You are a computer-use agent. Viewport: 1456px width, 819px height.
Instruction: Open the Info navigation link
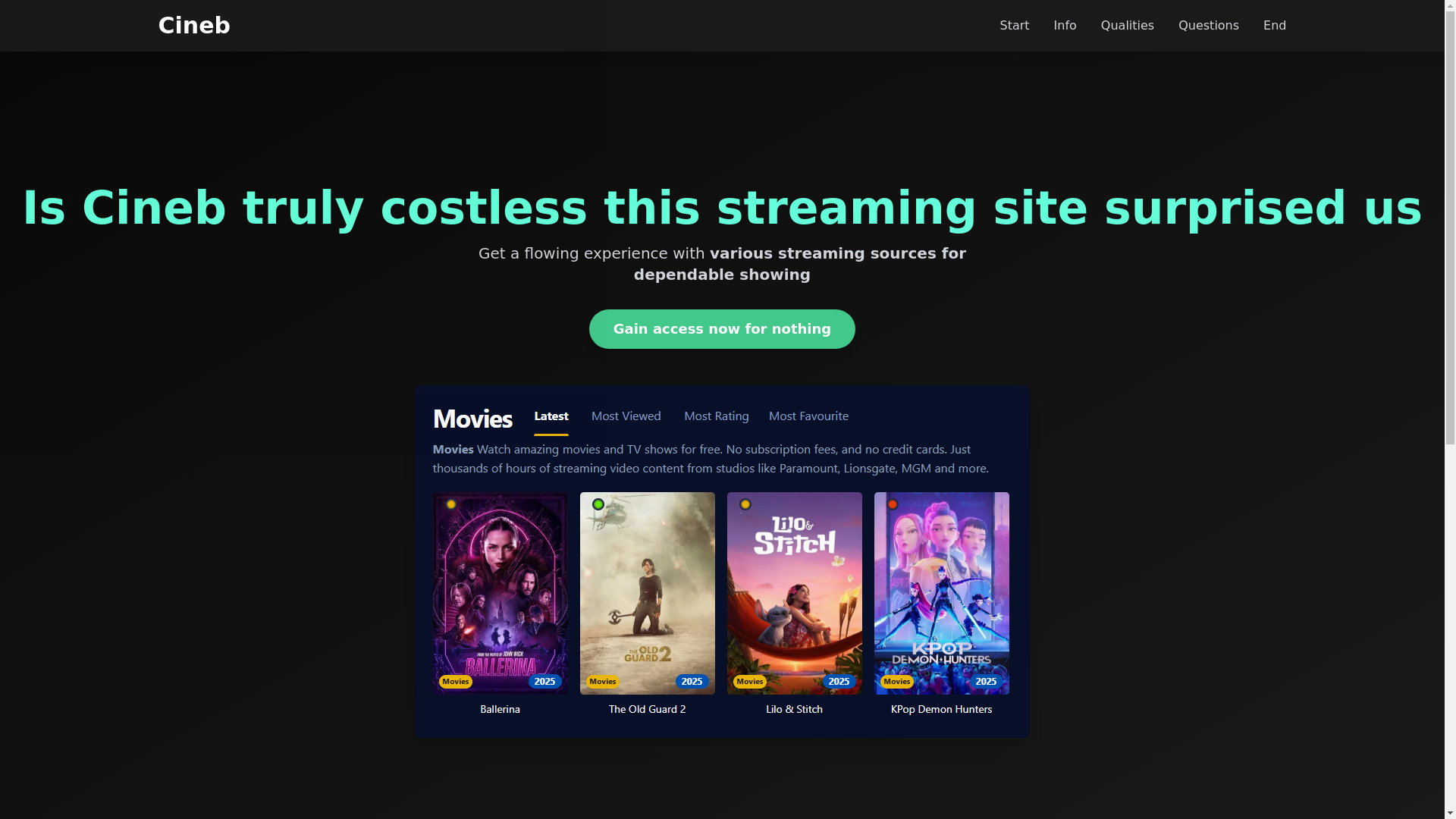[x=1065, y=26]
